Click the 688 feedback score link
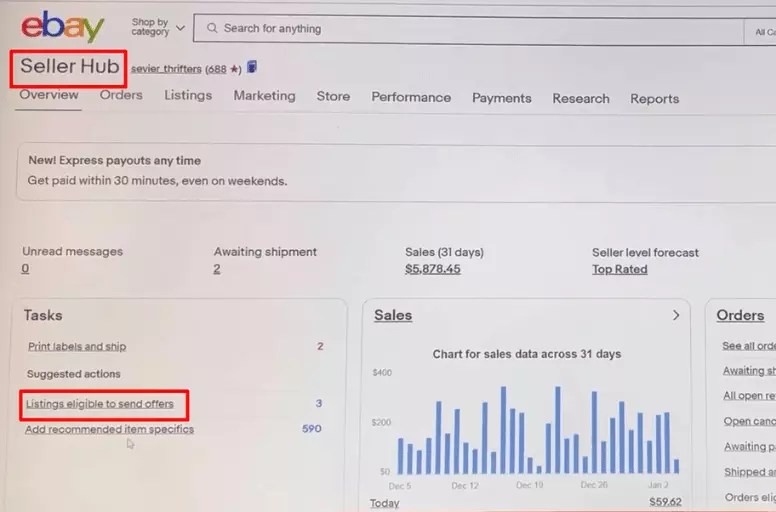776x512 pixels. pyautogui.click(x=217, y=69)
